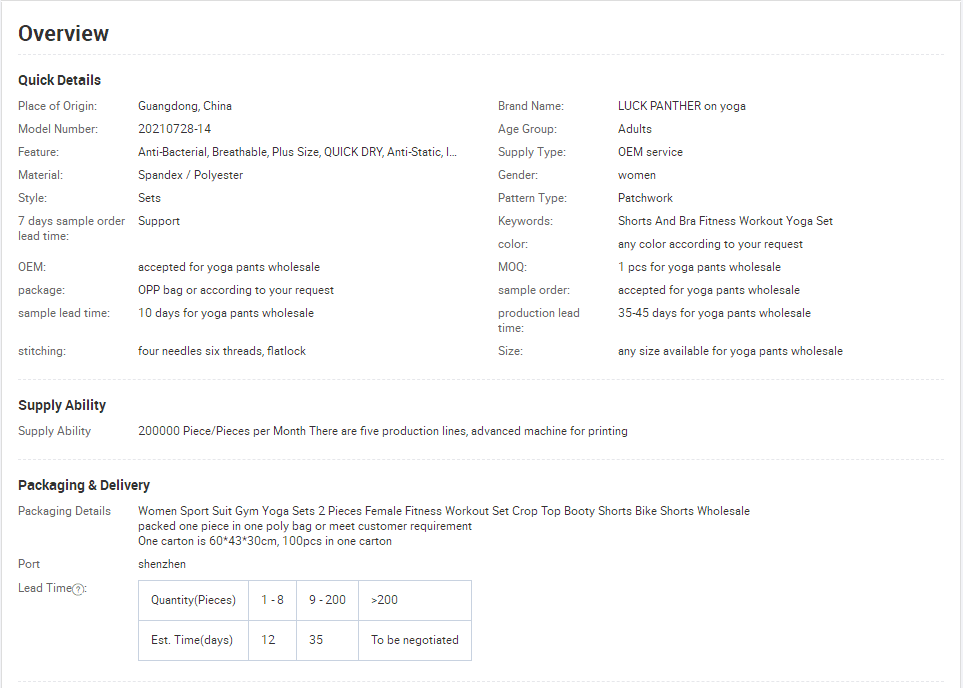Click the 'Keywords:' label
The image size is (963, 688).
click(x=525, y=221)
